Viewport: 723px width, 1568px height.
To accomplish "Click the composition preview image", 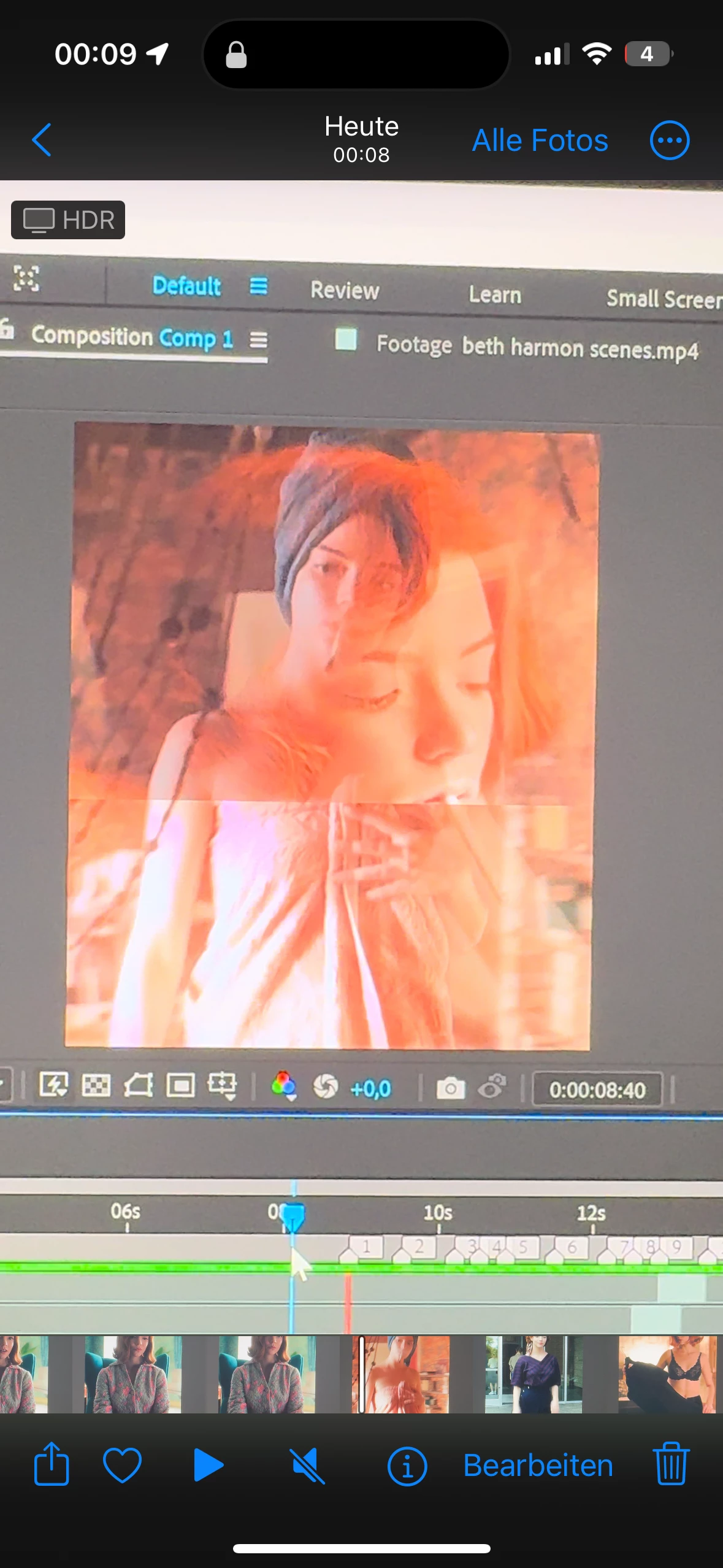I will pyautogui.click(x=331, y=735).
